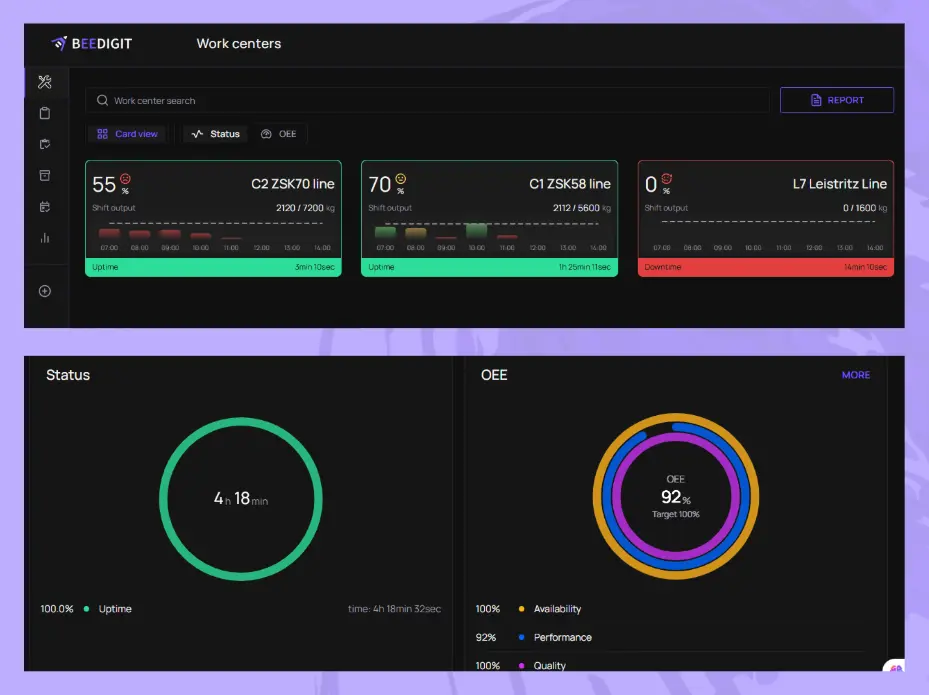The height and width of the screenshot is (695, 929).
Task: Click the Availability legend label
Action: [557, 608]
